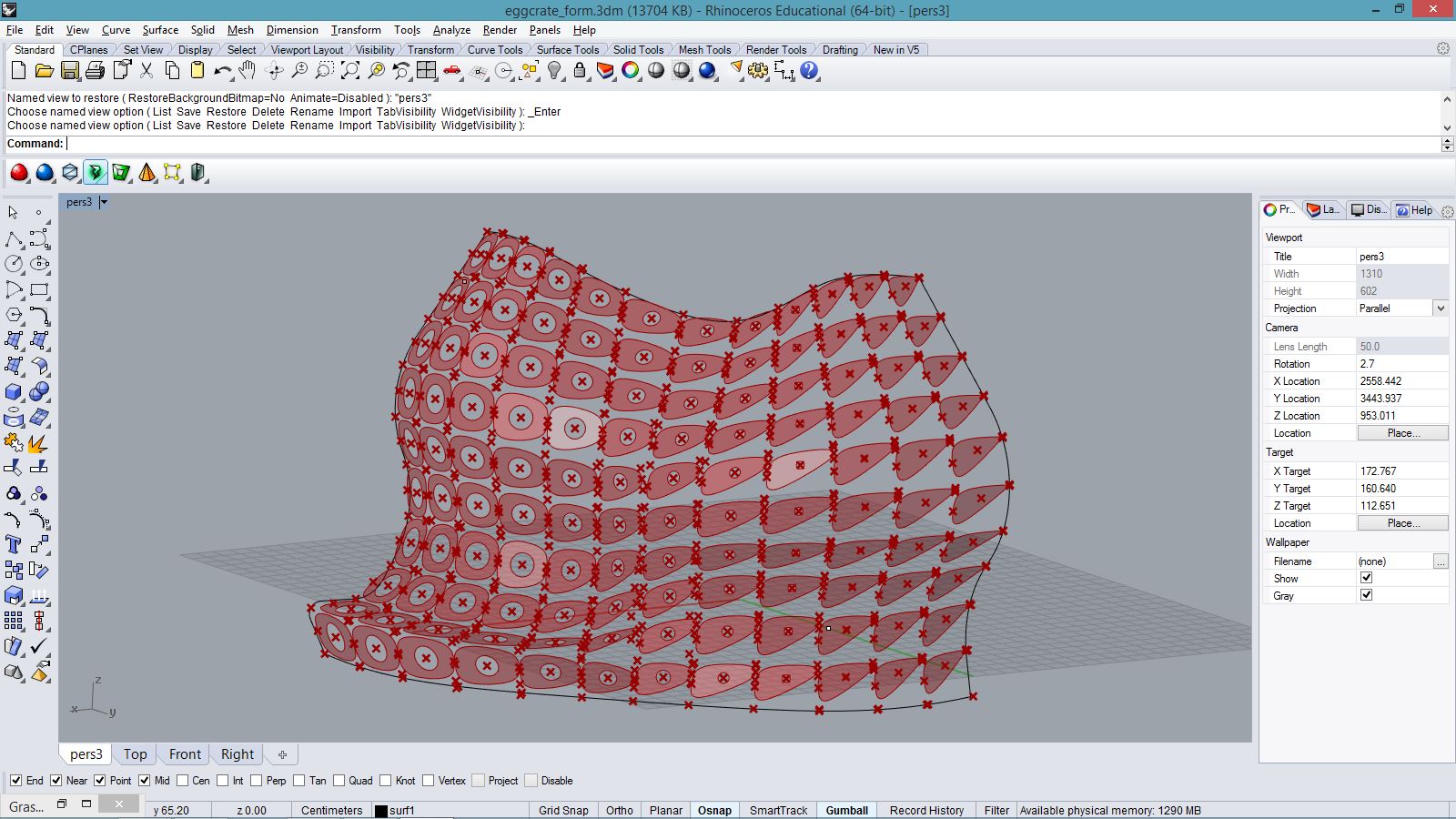Open the pers3 viewport title menu arrow

coord(104,202)
